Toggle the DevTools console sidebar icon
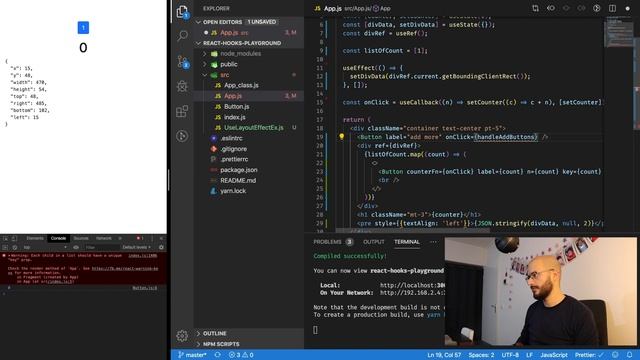640x360 pixels. pos(5,247)
